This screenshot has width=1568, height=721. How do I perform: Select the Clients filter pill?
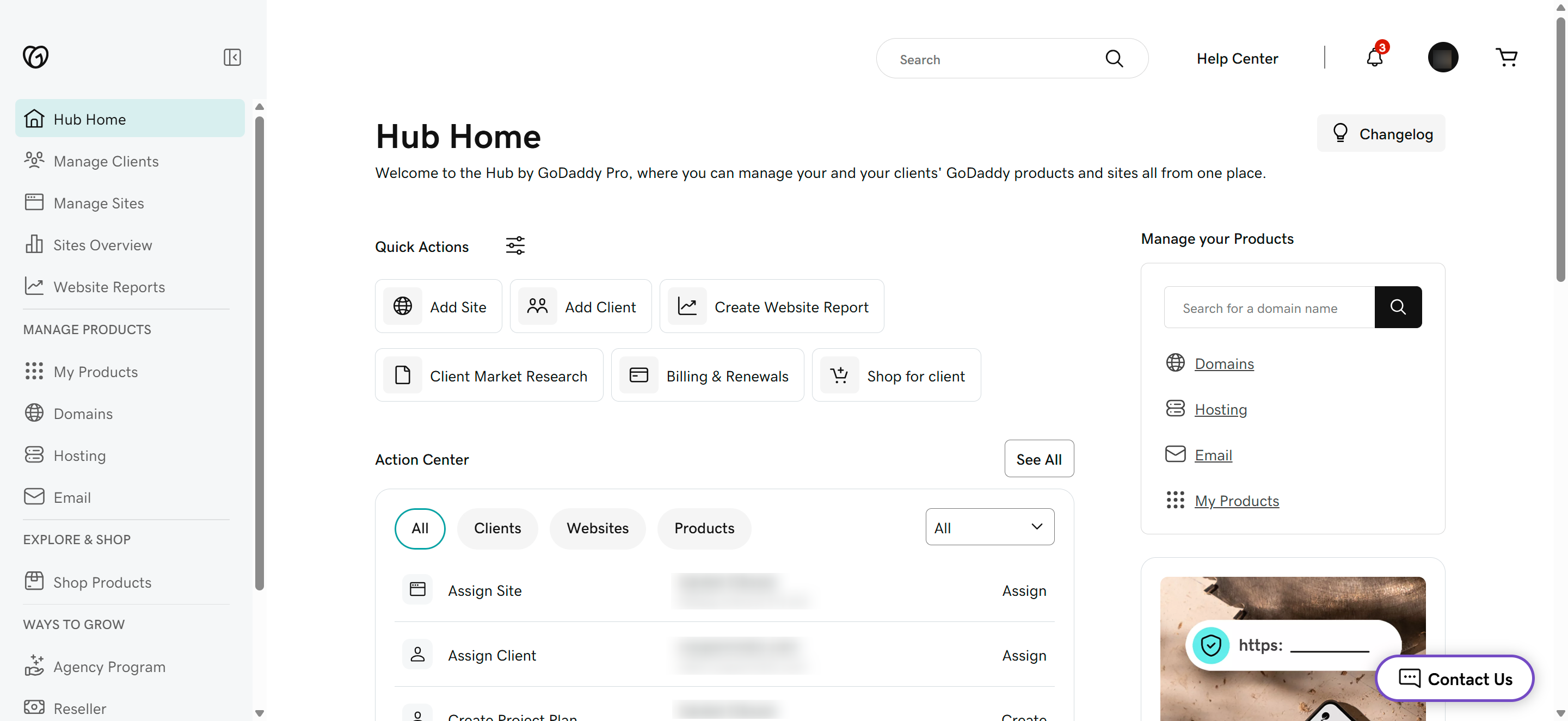(497, 528)
